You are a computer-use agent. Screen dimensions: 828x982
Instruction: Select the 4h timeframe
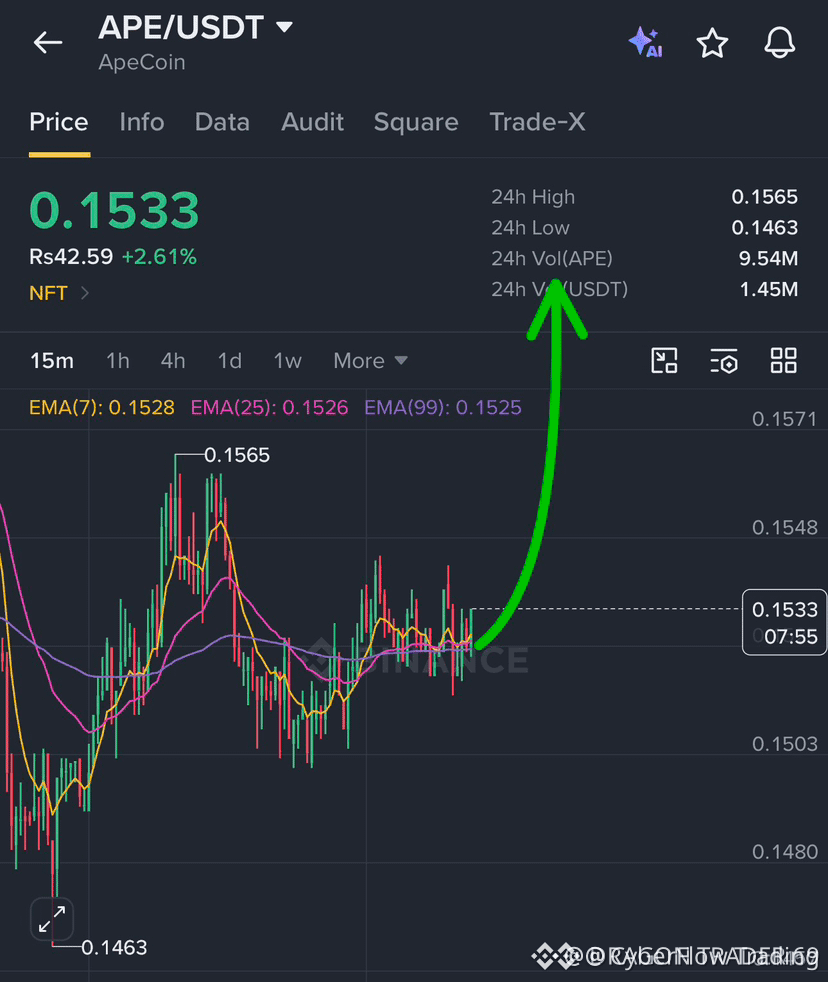click(x=173, y=361)
